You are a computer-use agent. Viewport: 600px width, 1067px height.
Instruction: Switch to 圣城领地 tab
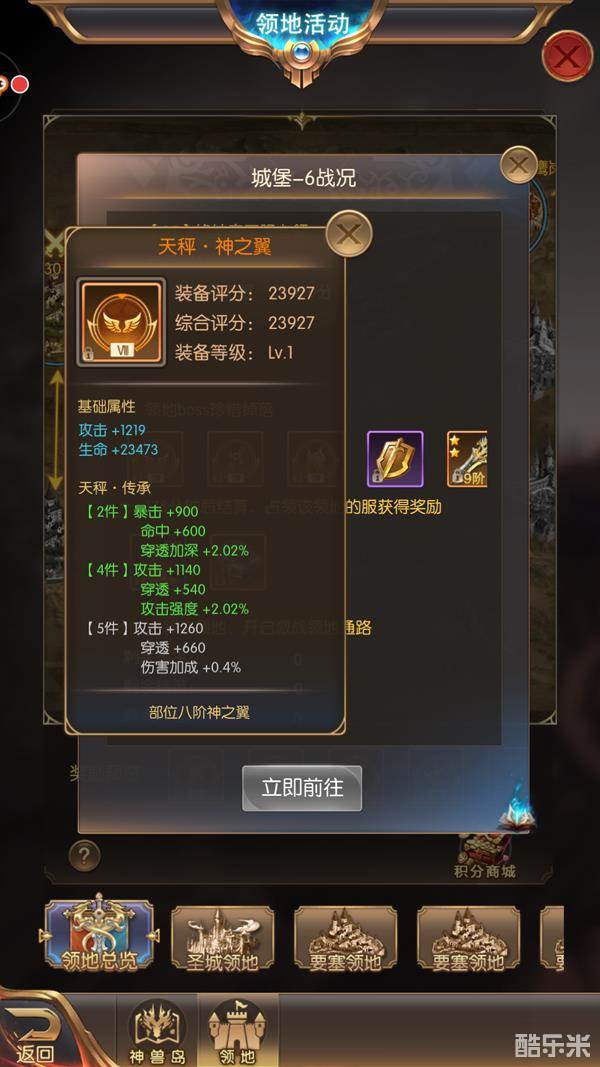point(222,939)
